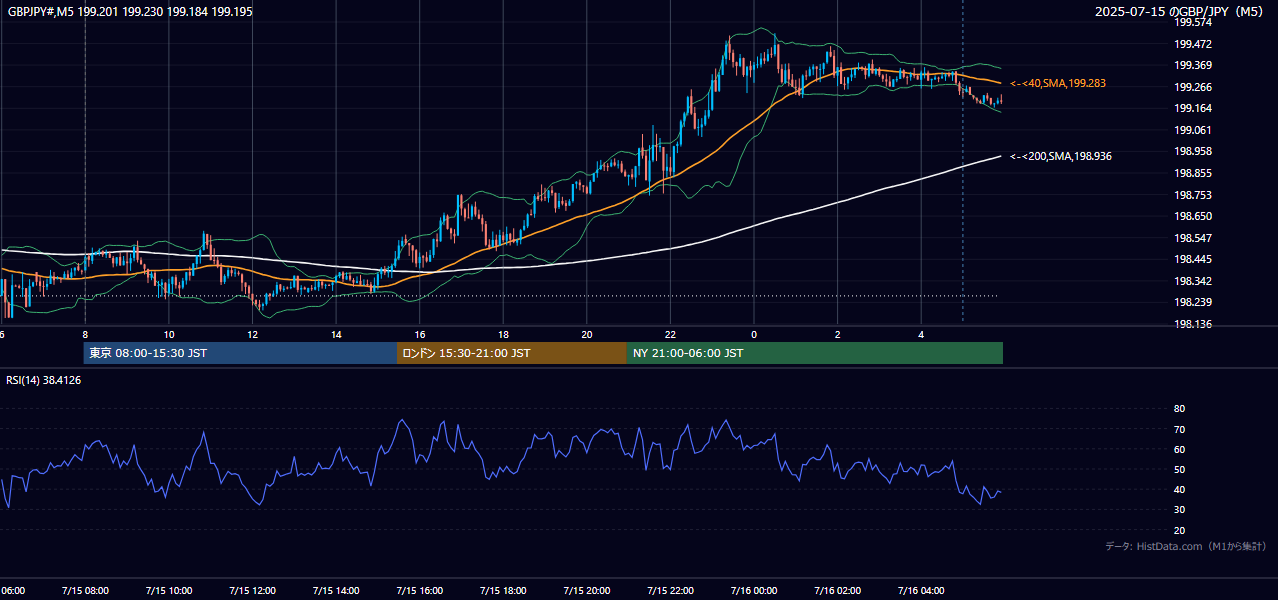Click price scale value 198.855
This screenshot has height=600, width=1278.
click(1193, 173)
